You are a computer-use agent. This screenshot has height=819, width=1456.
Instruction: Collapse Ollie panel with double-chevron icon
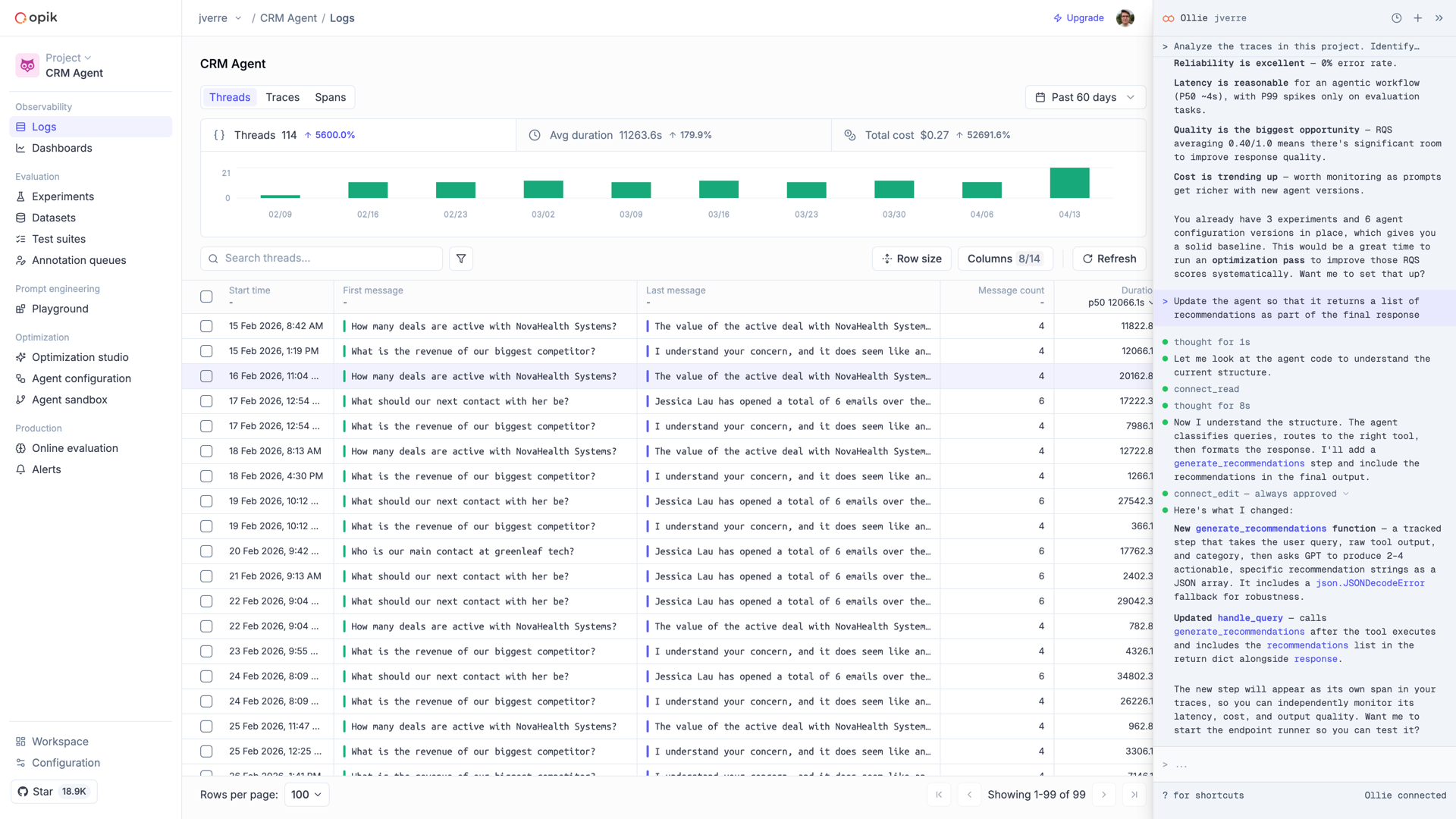click(1439, 18)
